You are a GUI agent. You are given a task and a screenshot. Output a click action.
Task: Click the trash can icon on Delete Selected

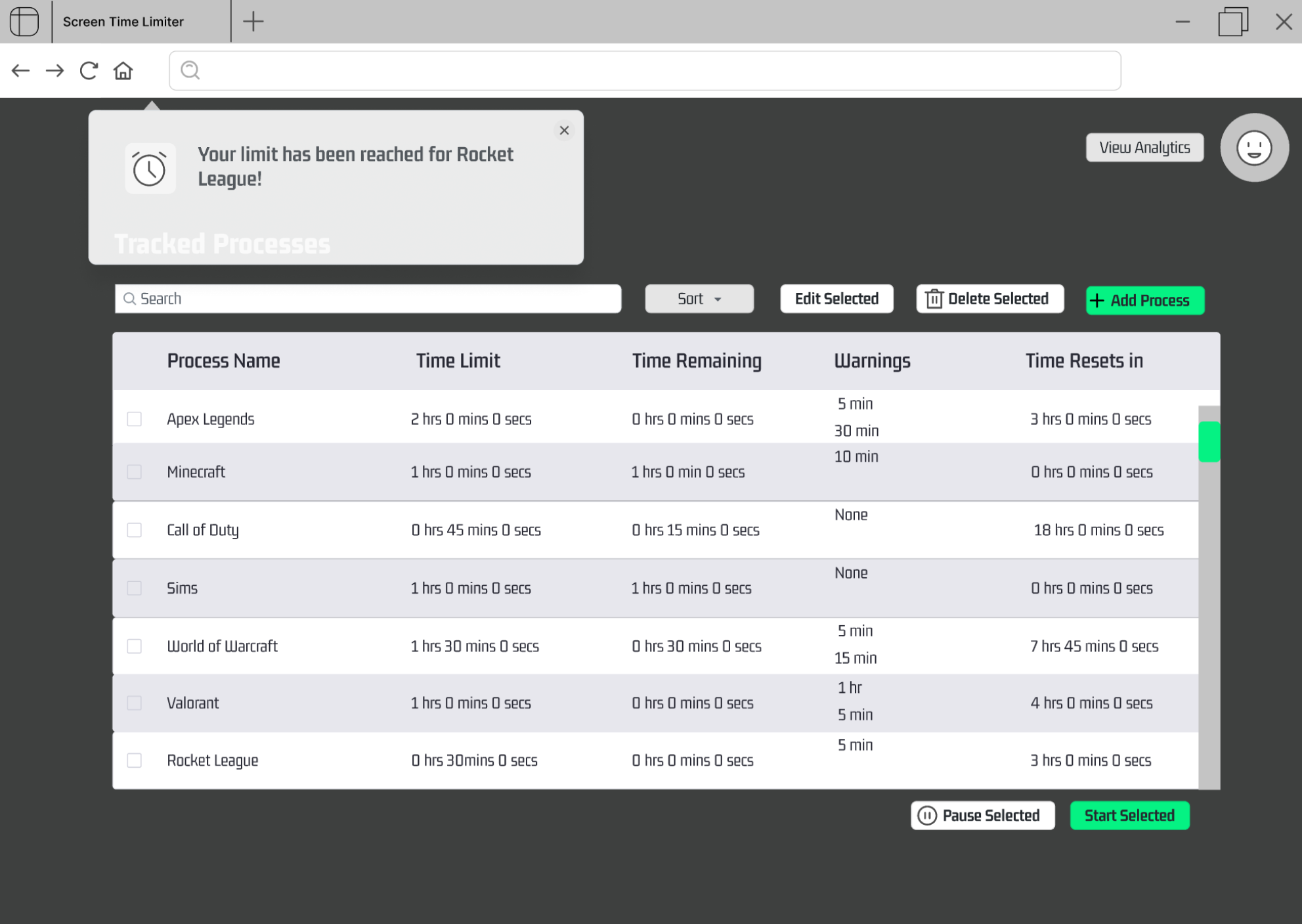[934, 299]
